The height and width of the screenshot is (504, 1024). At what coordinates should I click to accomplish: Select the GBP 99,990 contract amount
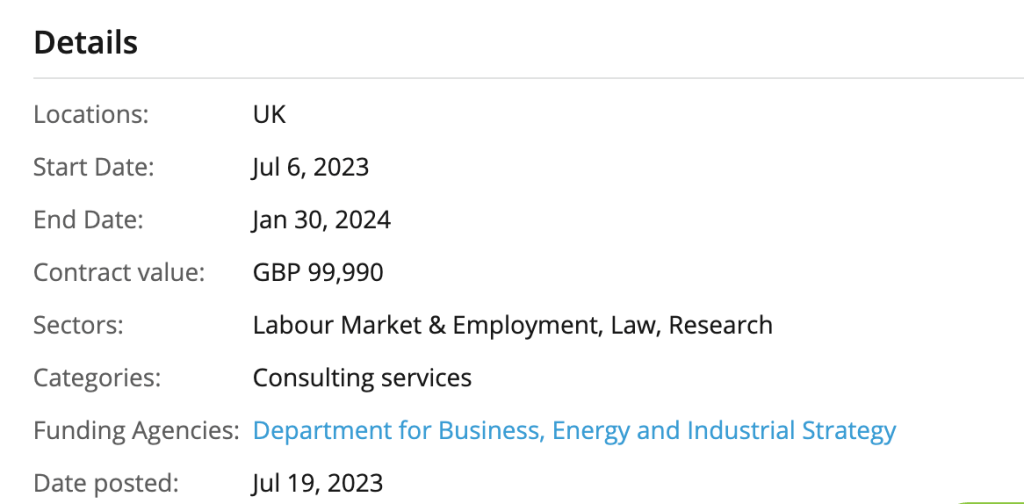tap(318, 272)
